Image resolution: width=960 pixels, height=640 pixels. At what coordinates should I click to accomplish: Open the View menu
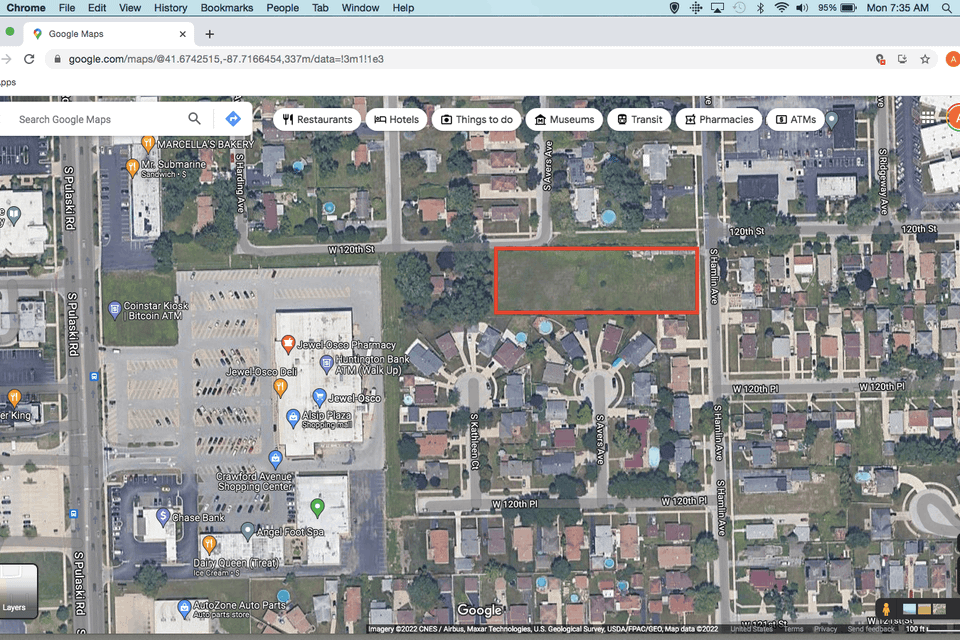pyautogui.click(x=130, y=8)
